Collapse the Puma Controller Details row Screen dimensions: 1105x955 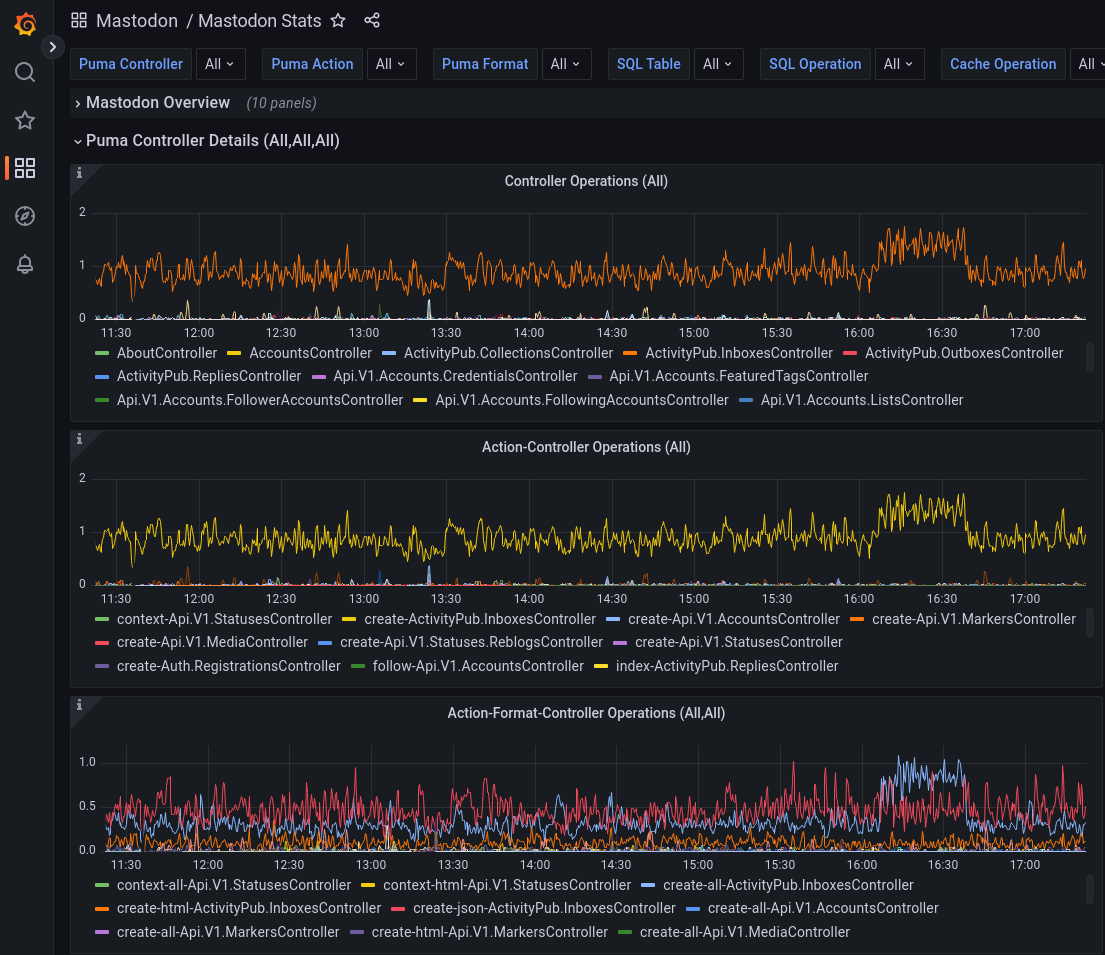(212, 141)
